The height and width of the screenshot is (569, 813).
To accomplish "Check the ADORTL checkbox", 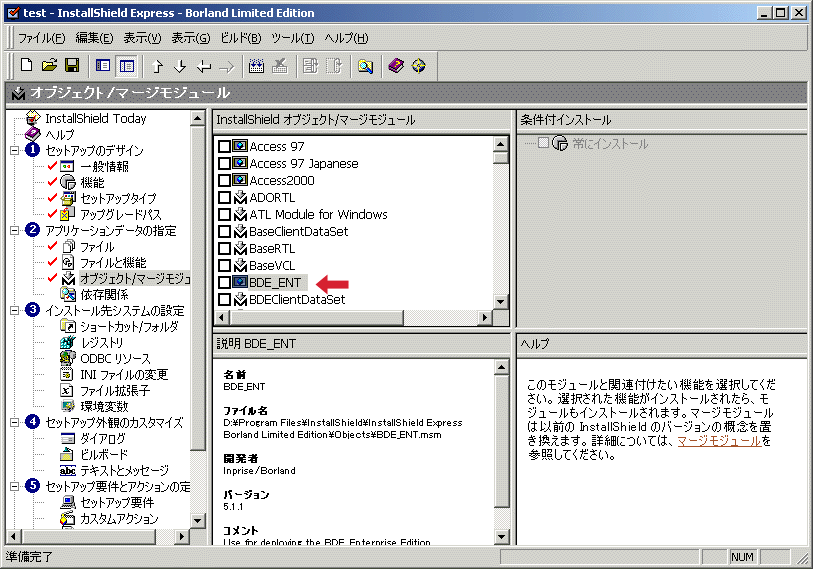I will (x=224, y=198).
